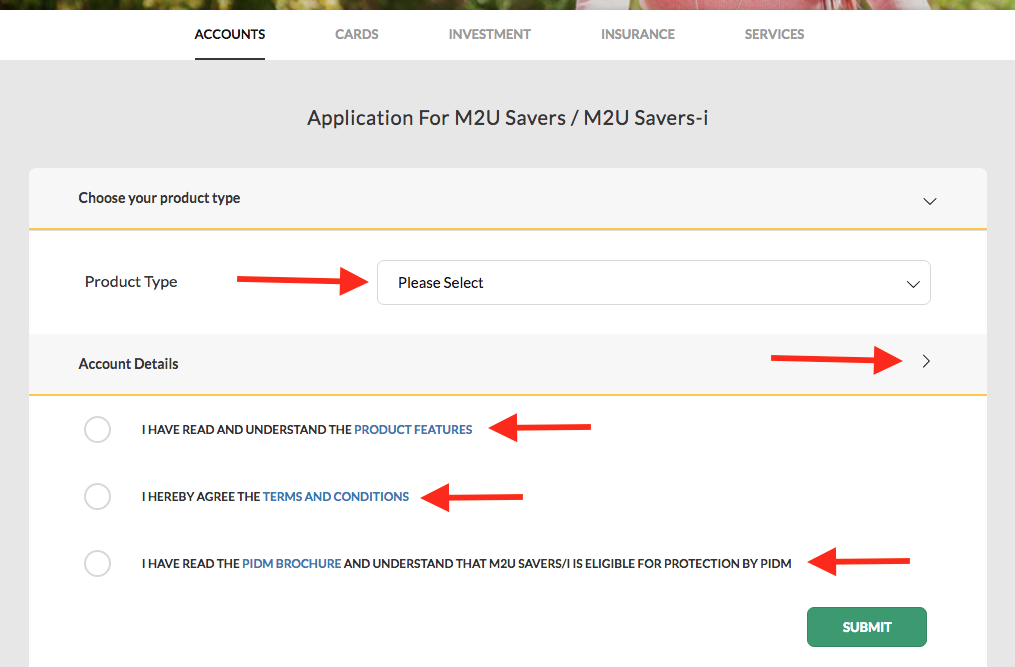The image size is (1015, 667).
Task: Click the green SUBMIT button
Action: pyautogui.click(x=867, y=627)
